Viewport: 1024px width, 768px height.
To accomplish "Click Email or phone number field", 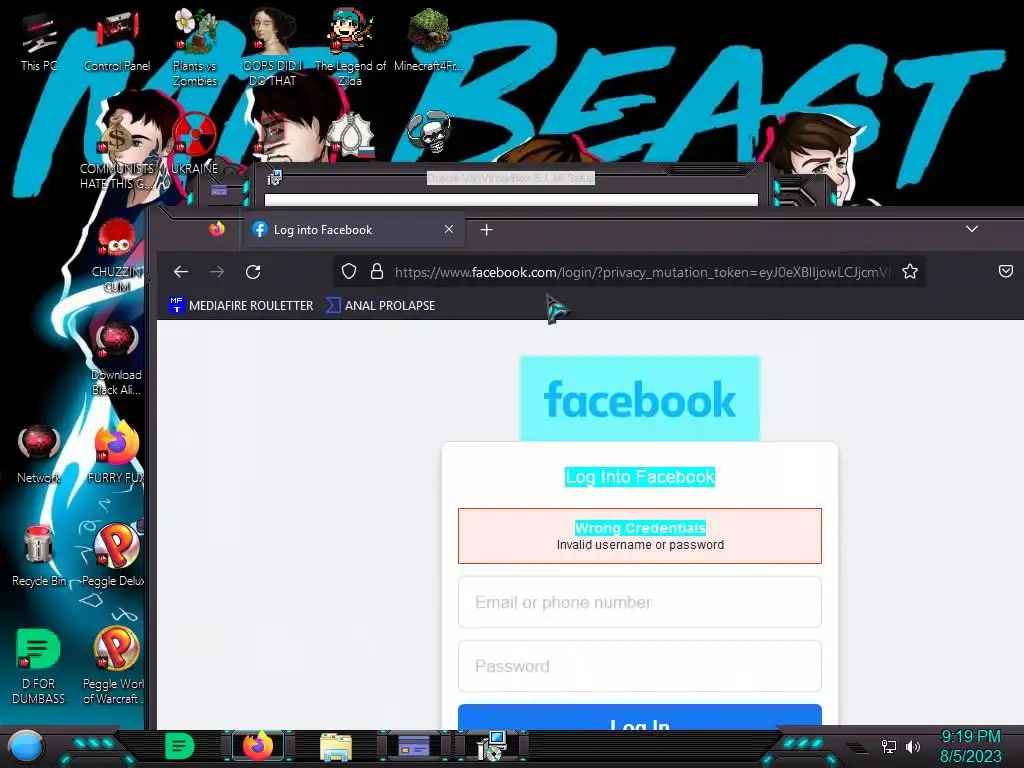I will (x=640, y=602).
